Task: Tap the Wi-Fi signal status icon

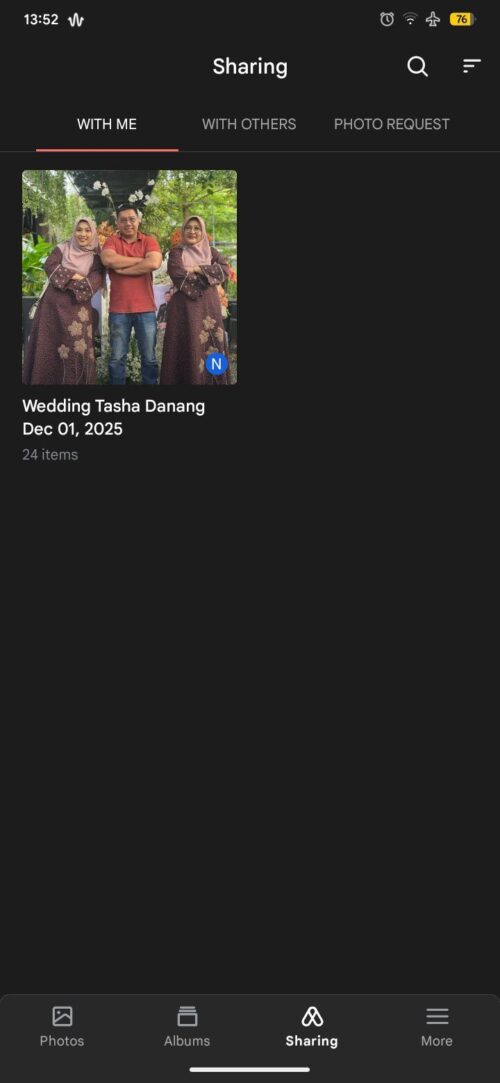Action: (410, 19)
